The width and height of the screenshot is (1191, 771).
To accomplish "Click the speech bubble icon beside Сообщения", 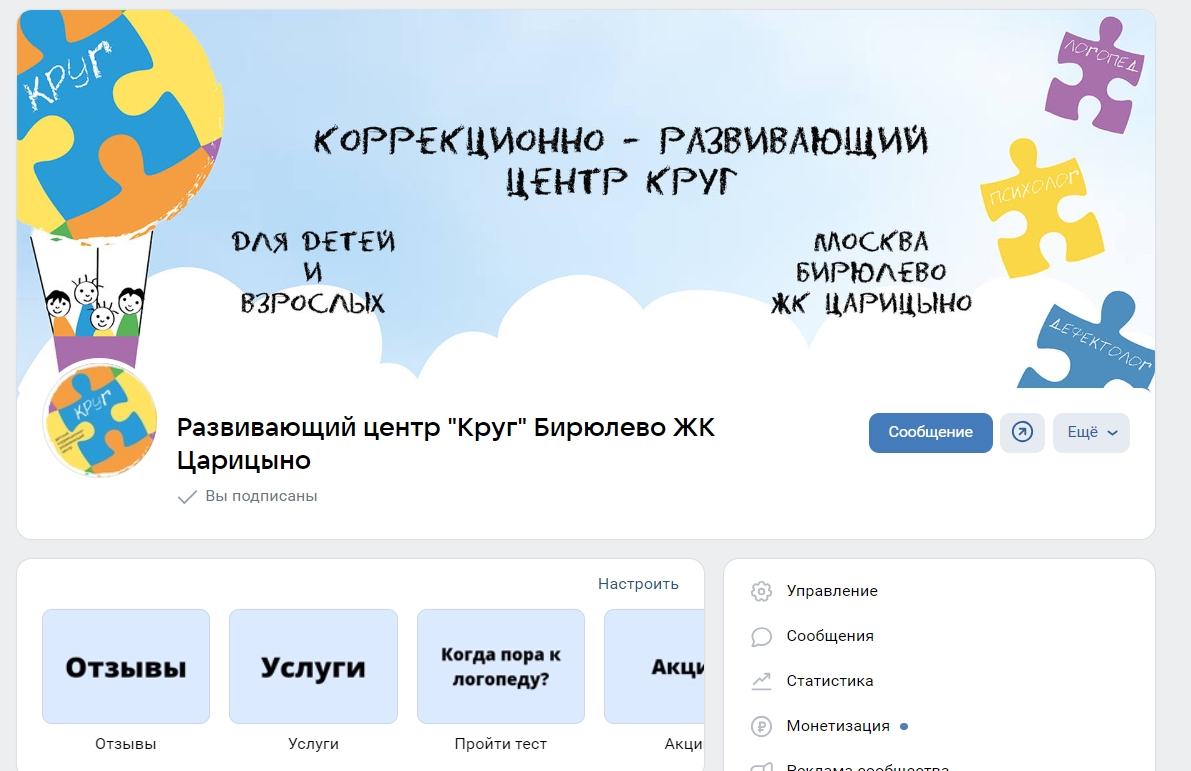I will click(x=761, y=637).
